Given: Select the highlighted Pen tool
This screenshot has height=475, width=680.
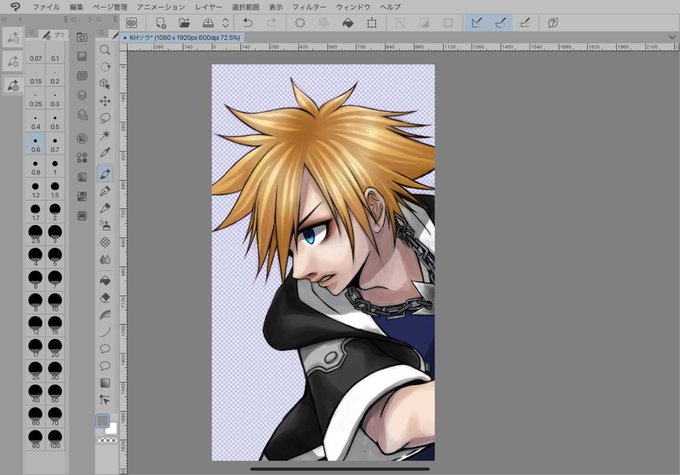Looking at the screenshot, I should 105,174.
